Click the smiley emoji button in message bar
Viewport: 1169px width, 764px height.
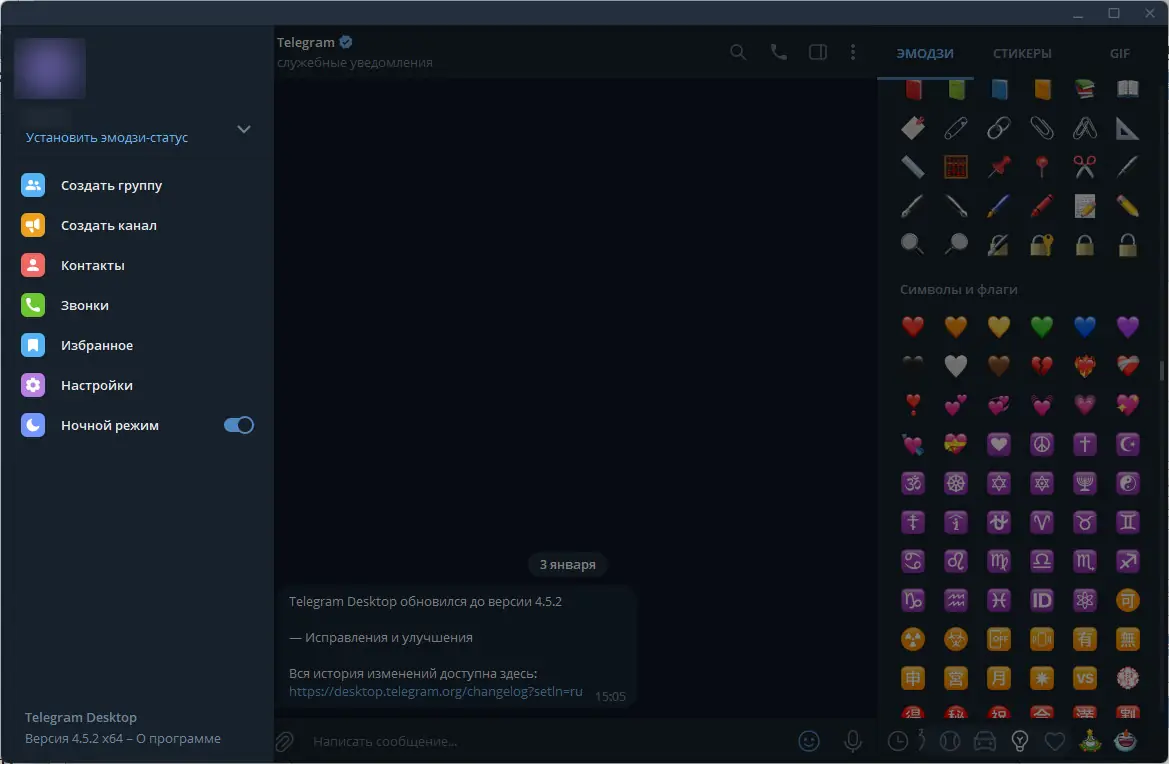[809, 741]
